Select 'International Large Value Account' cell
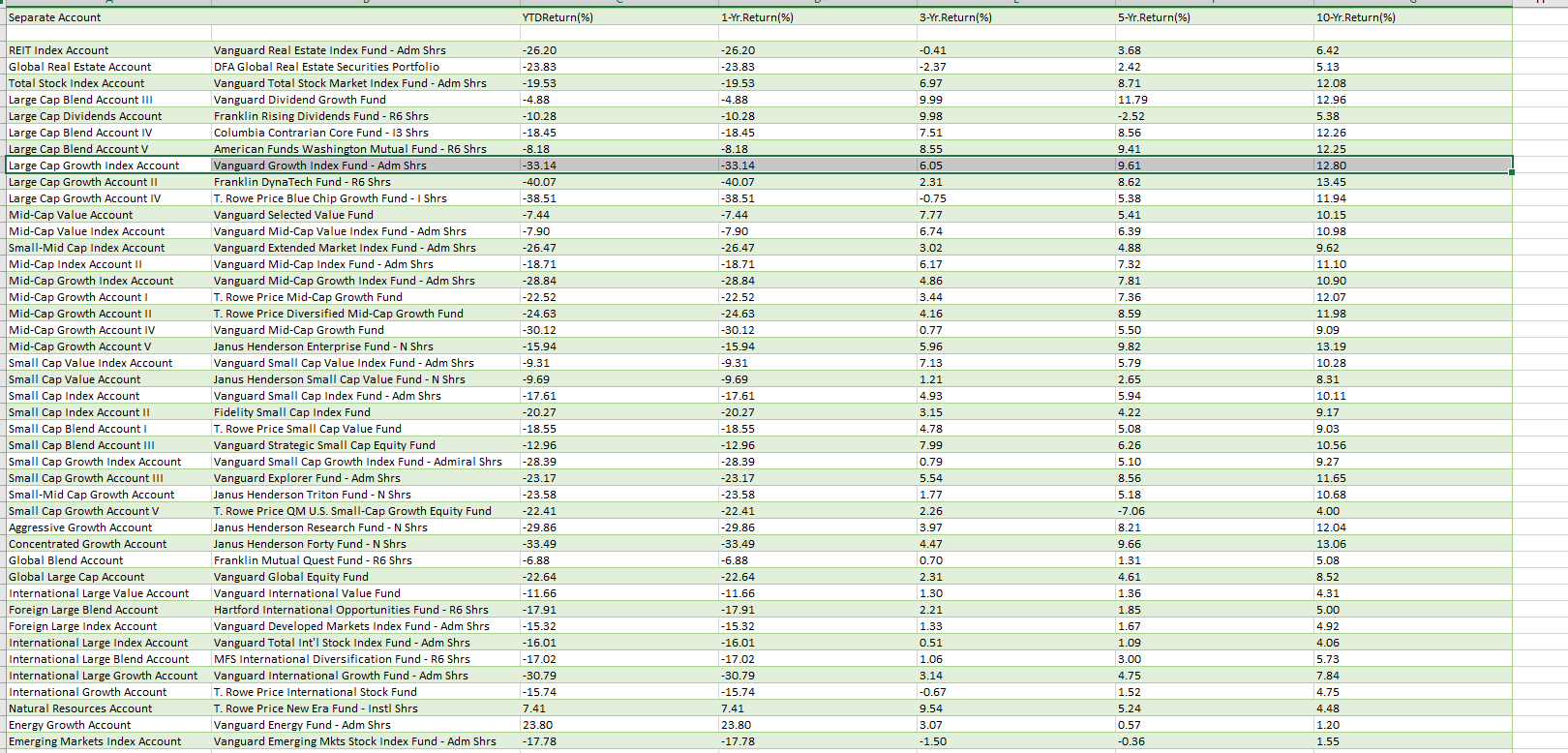The height and width of the screenshot is (753, 1568). coord(108,593)
